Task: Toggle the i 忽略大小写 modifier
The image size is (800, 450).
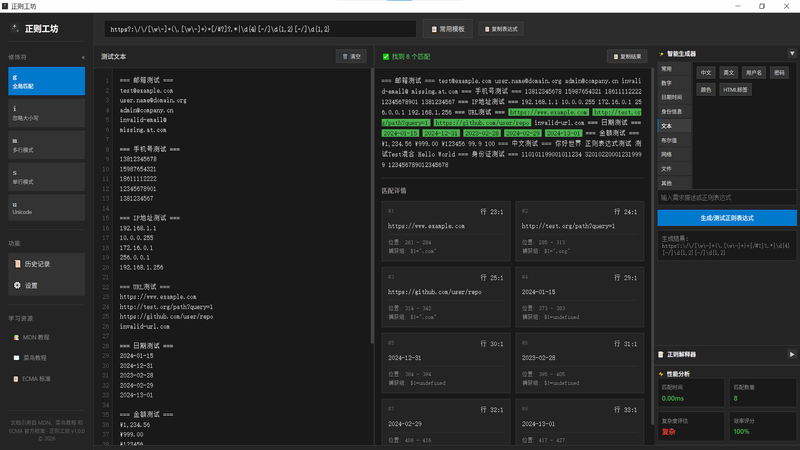Action: (x=46, y=113)
